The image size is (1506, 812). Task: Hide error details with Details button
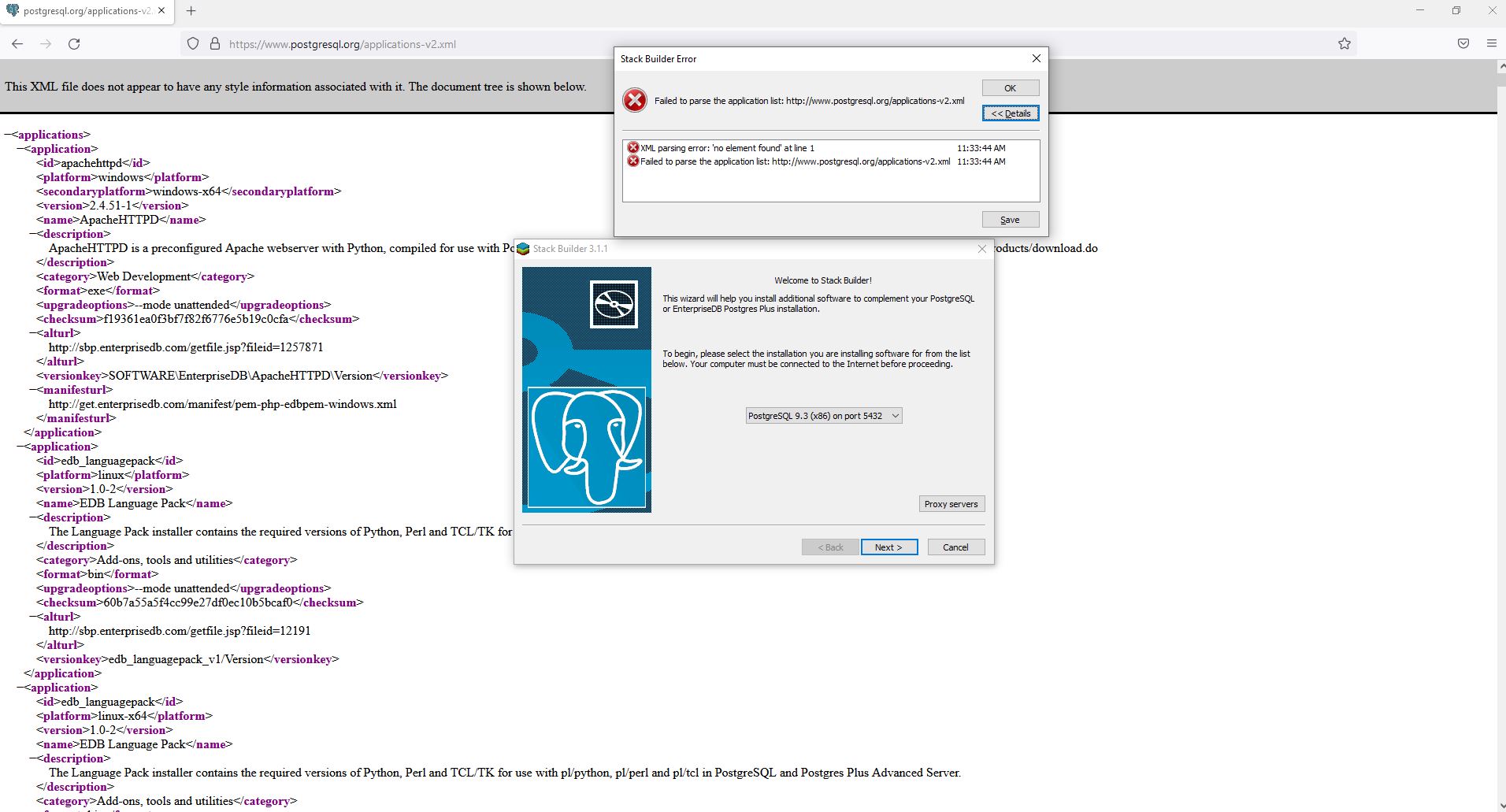point(1010,113)
